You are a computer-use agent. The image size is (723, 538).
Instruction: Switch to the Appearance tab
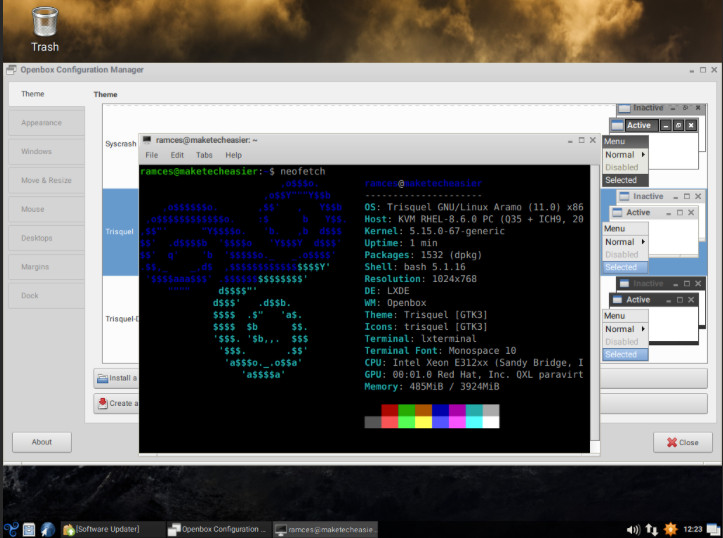[47, 122]
